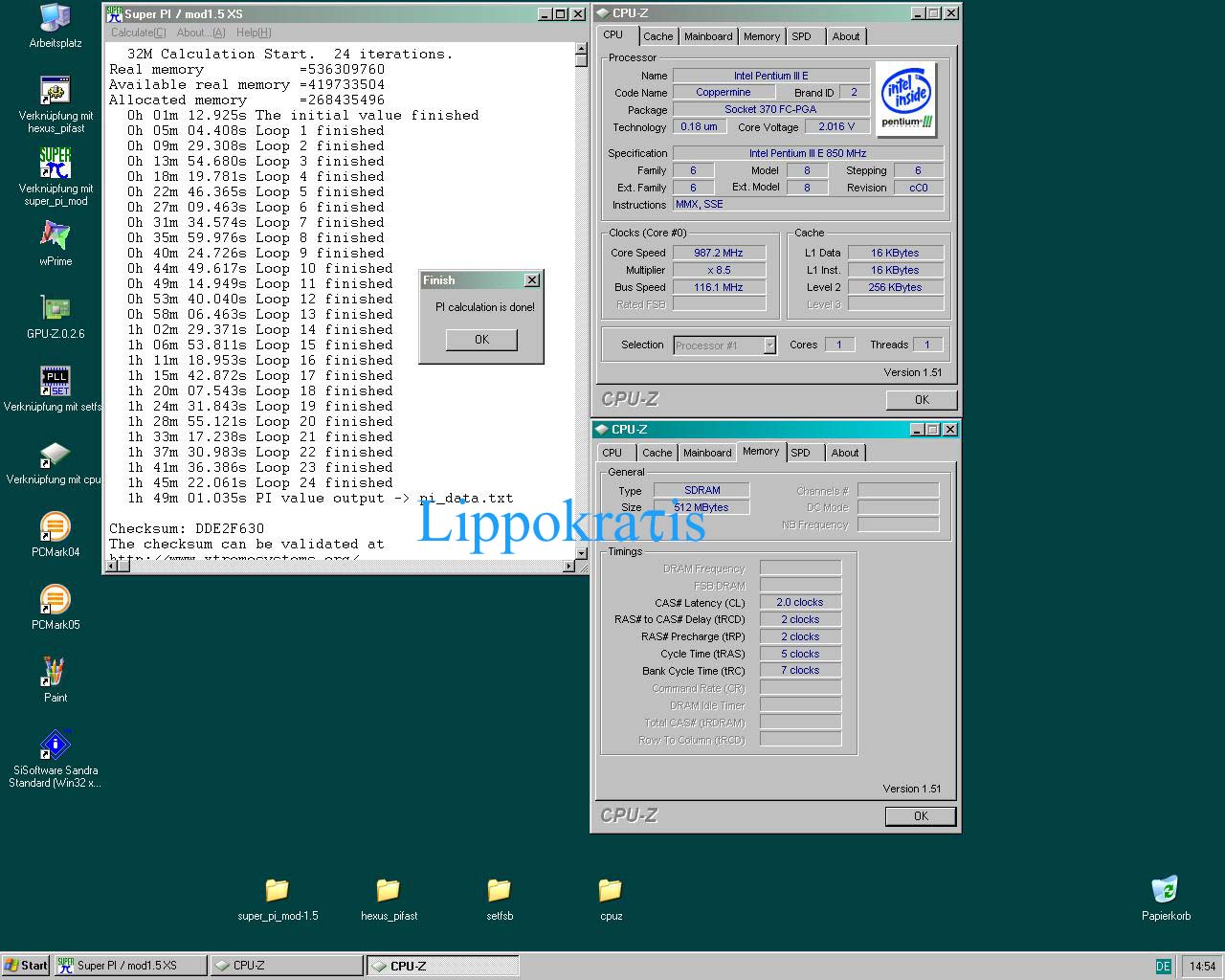Select the Cache tab in lower CPU-Z
Viewport: 1225px width, 980px height.
click(657, 453)
